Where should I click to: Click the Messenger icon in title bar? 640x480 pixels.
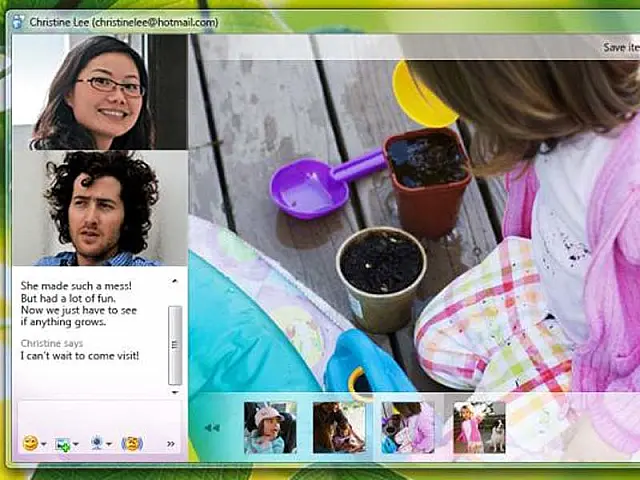(18, 22)
